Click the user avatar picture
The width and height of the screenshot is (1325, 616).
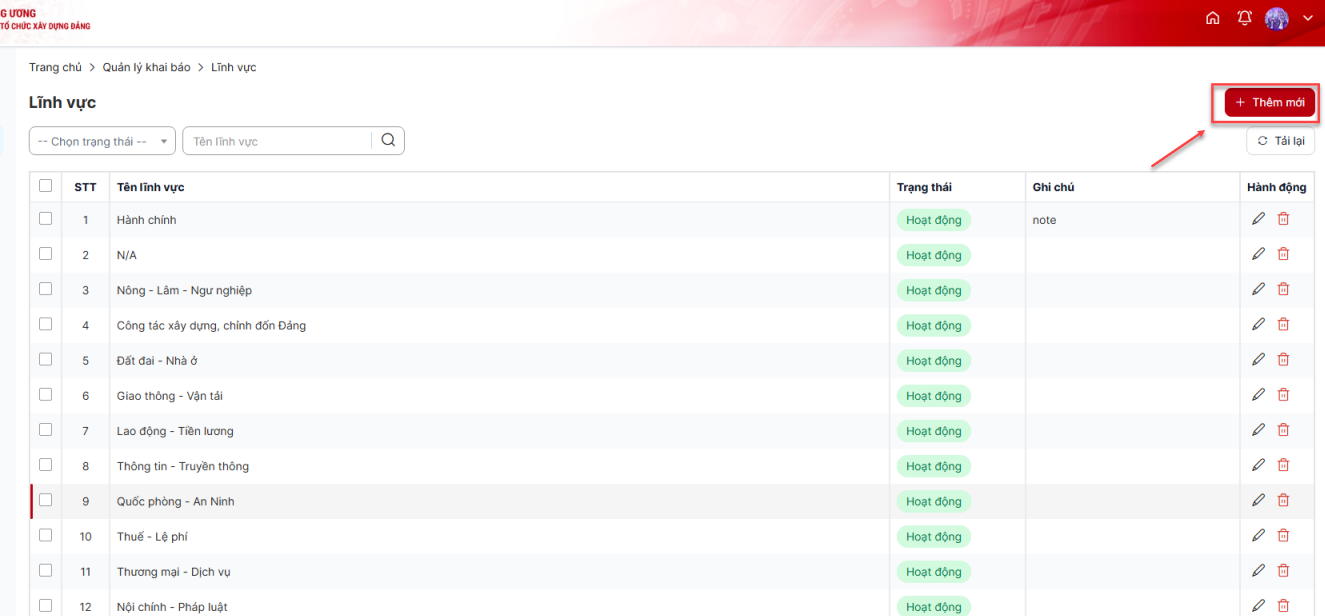1276,18
